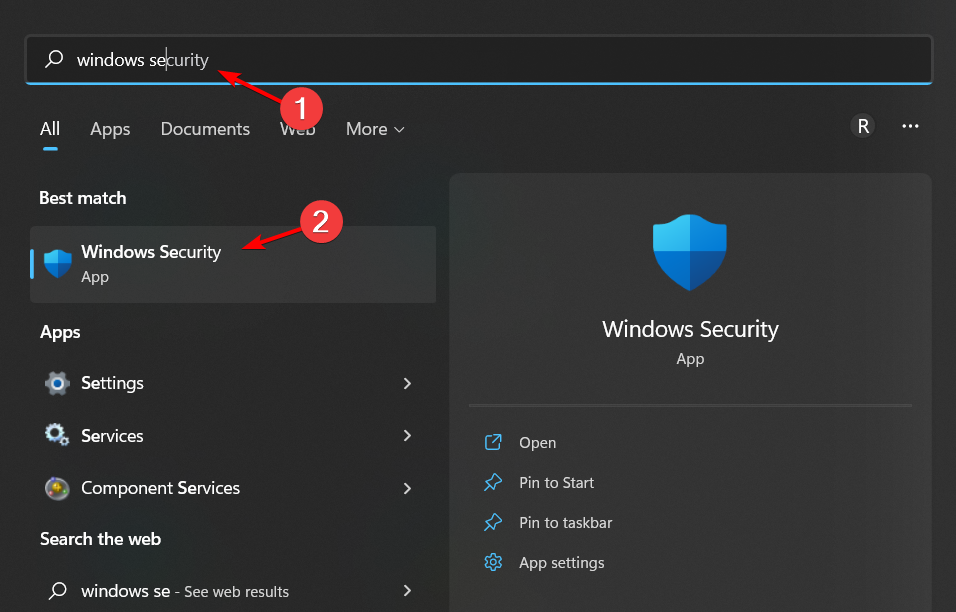Image resolution: width=956 pixels, height=612 pixels.
Task: Click the Pin to taskbar icon
Action: tap(492, 522)
